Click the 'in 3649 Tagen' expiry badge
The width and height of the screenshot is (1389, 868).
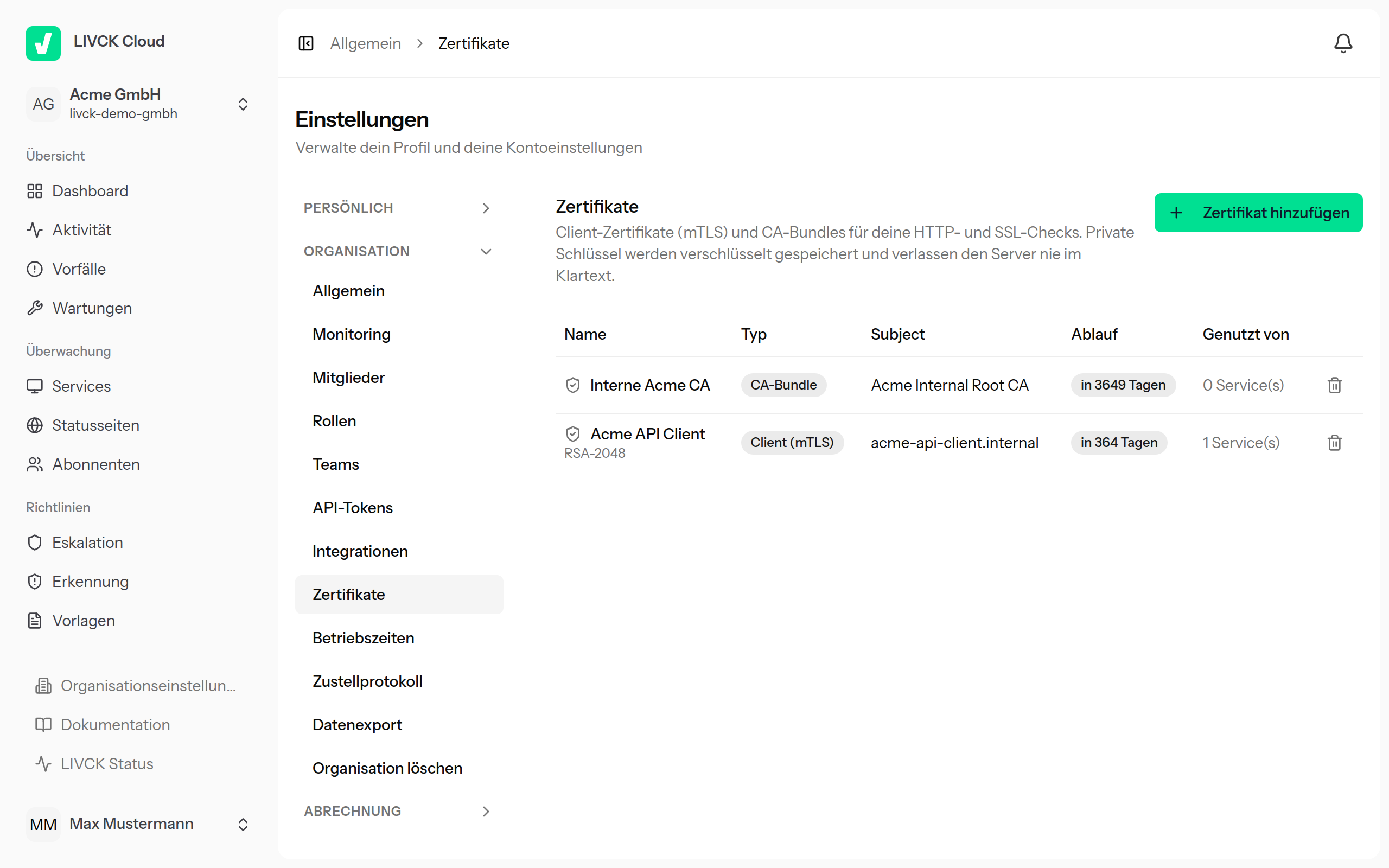[x=1123, y=385]
